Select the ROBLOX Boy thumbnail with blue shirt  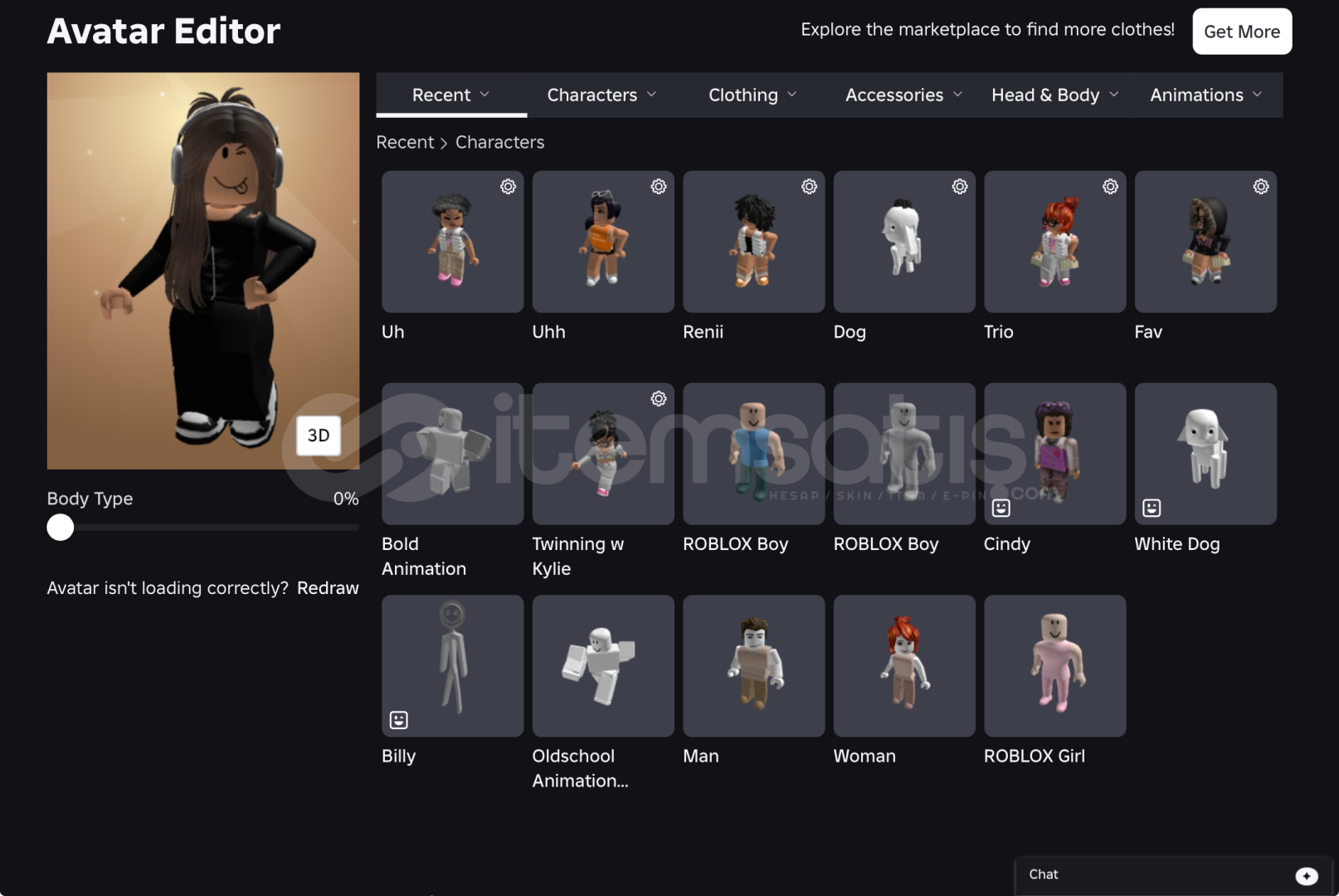pyautogui.click(x=753, y=454)
